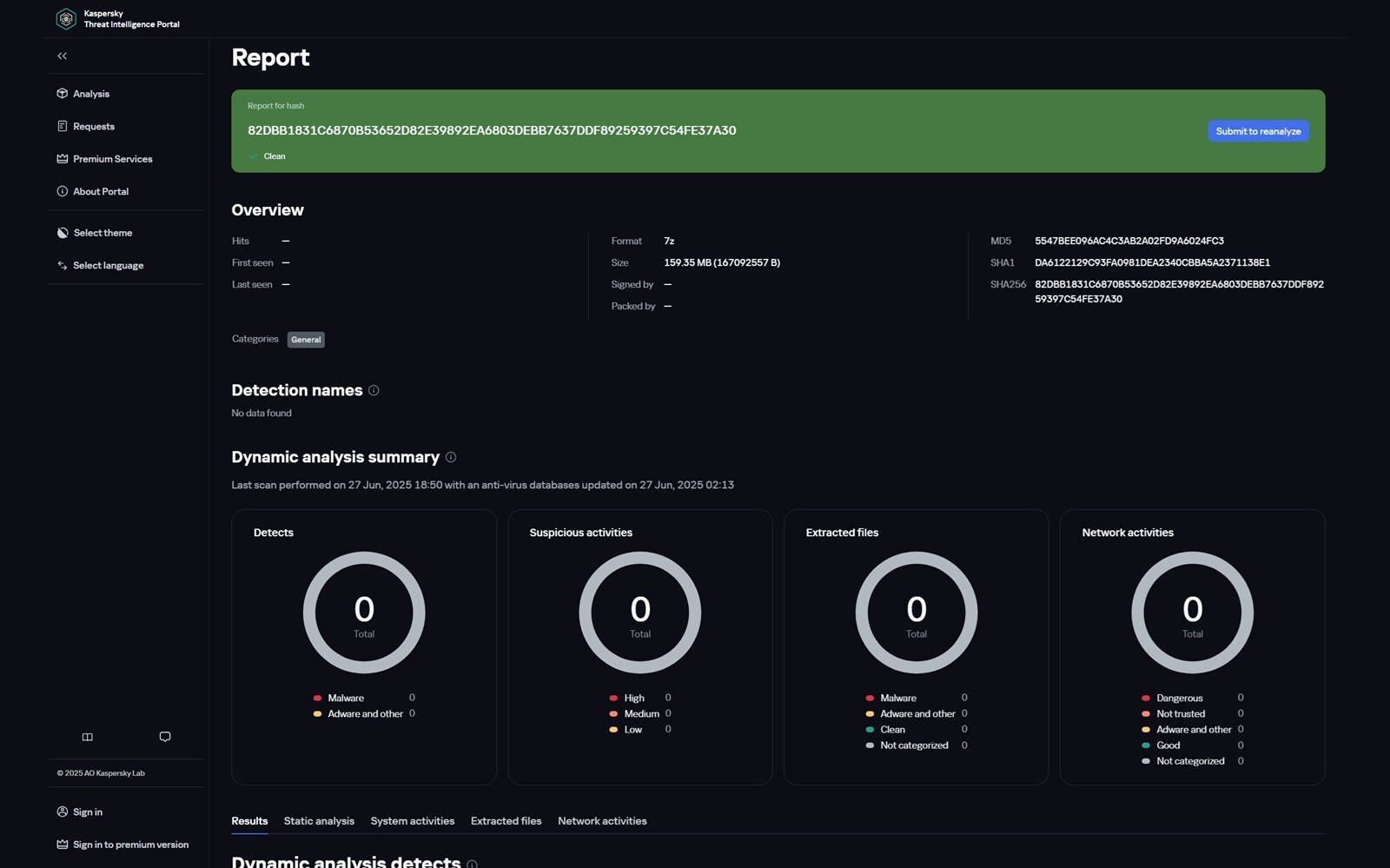Open the Analysis menu item

point(91,94)
